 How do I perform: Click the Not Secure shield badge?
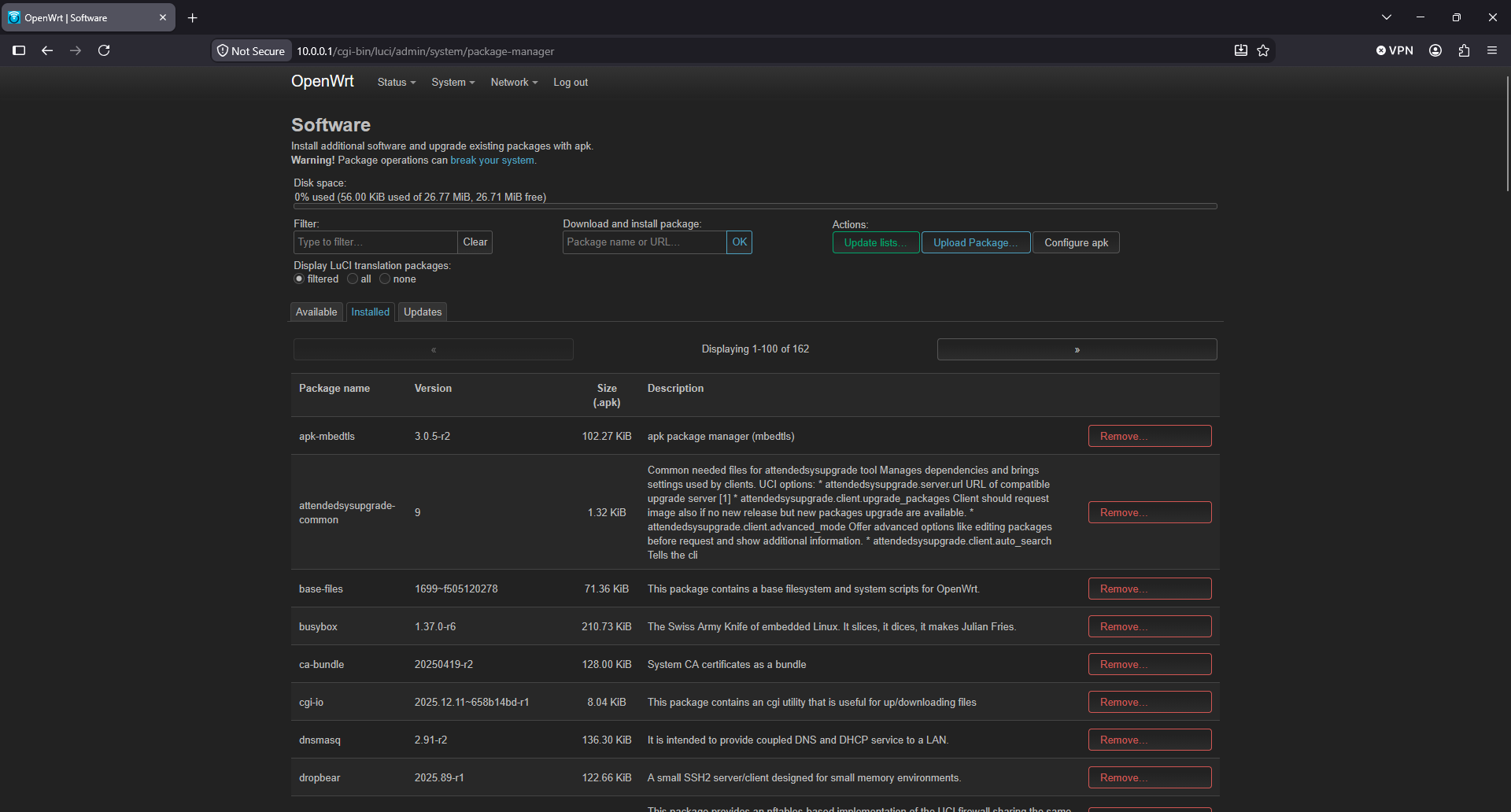[251, 51]
